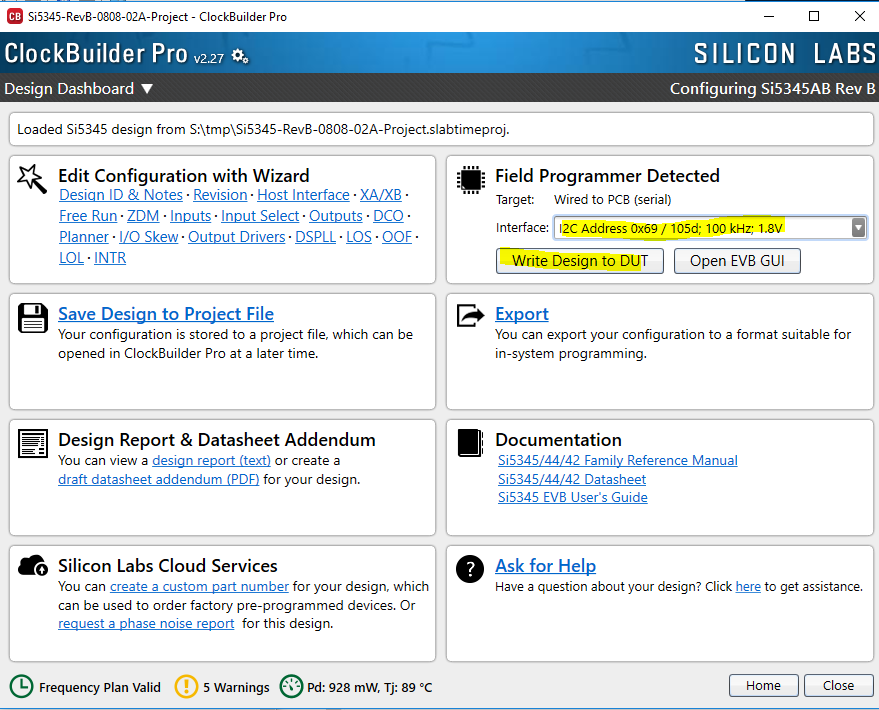The height and width of the screenshot is (710, 879).
Task: Open the Output Drivers wizard page
Action: click(x=237, y=236)
